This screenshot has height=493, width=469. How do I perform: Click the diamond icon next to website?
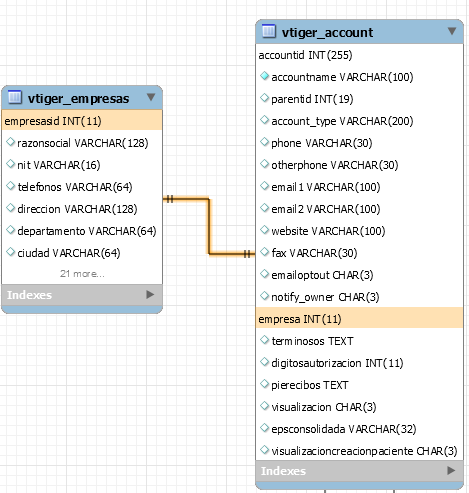[264, 230]
